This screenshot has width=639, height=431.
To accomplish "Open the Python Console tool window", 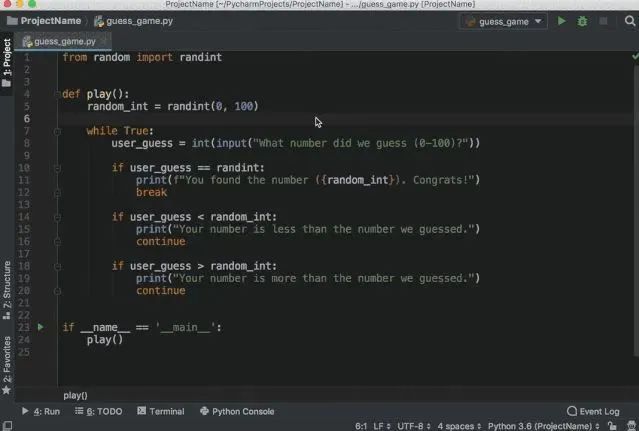I will tap(237, 411).
